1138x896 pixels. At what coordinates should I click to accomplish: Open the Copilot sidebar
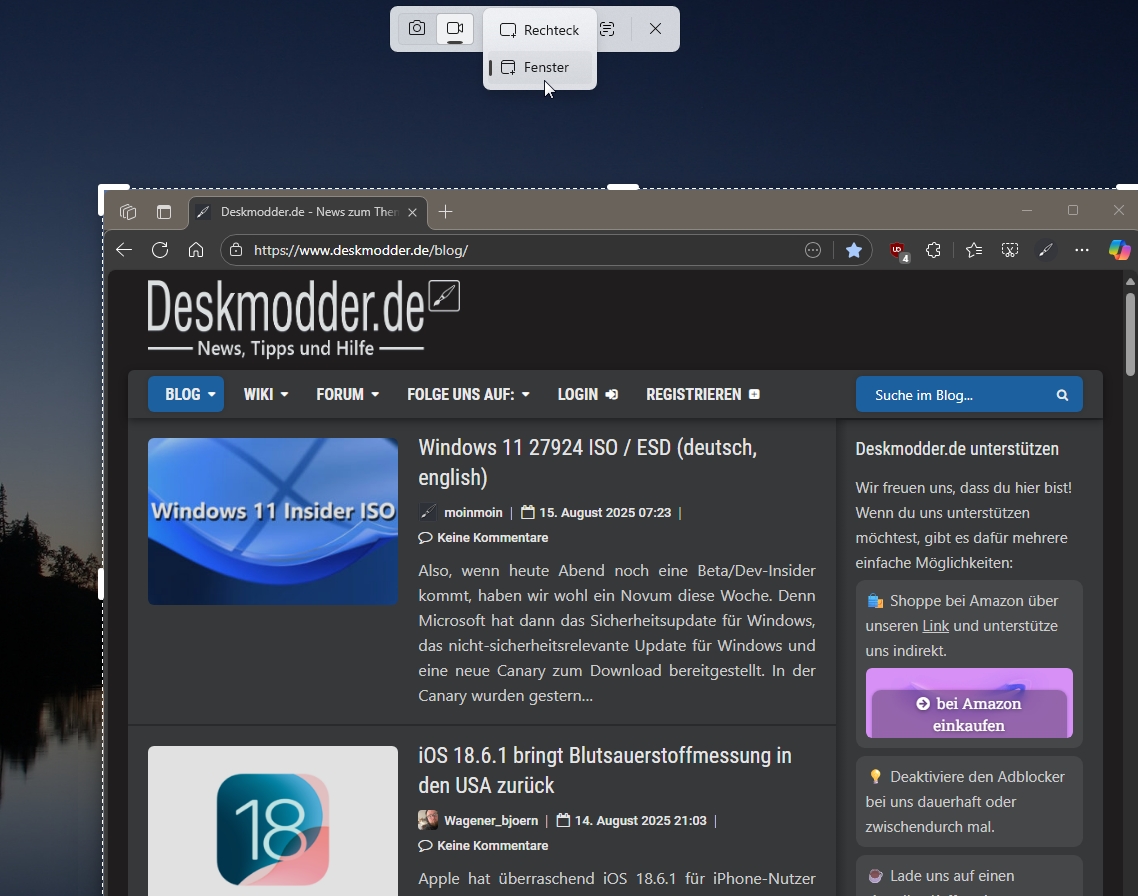click(x=1119, y=250)
